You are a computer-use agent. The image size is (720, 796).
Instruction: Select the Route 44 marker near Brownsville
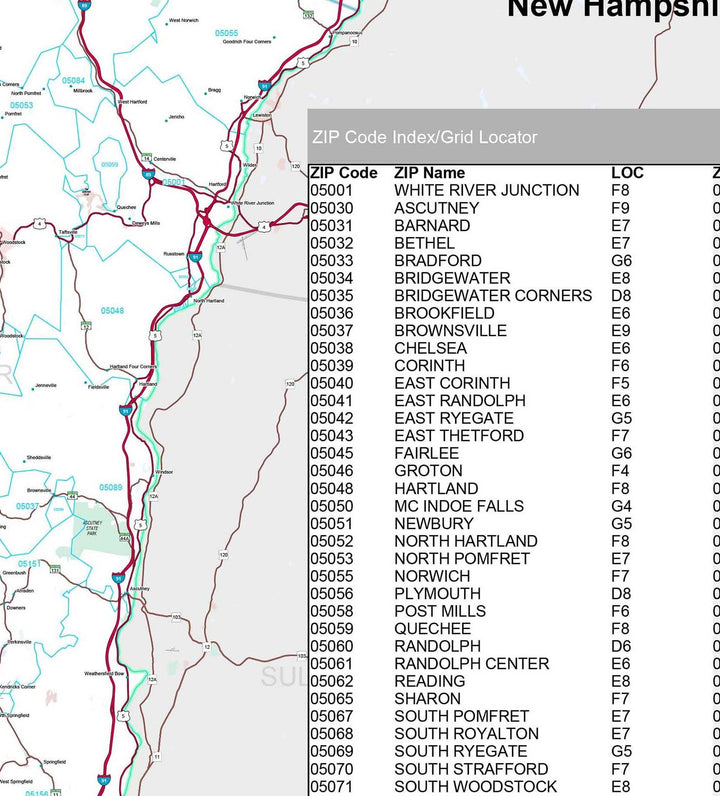72,495
